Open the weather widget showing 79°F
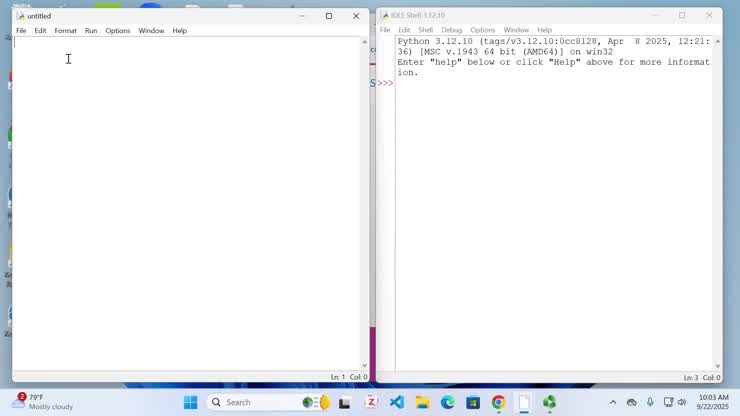The height and width of the screenshot is (416, 740). click(x=42, y=402)
